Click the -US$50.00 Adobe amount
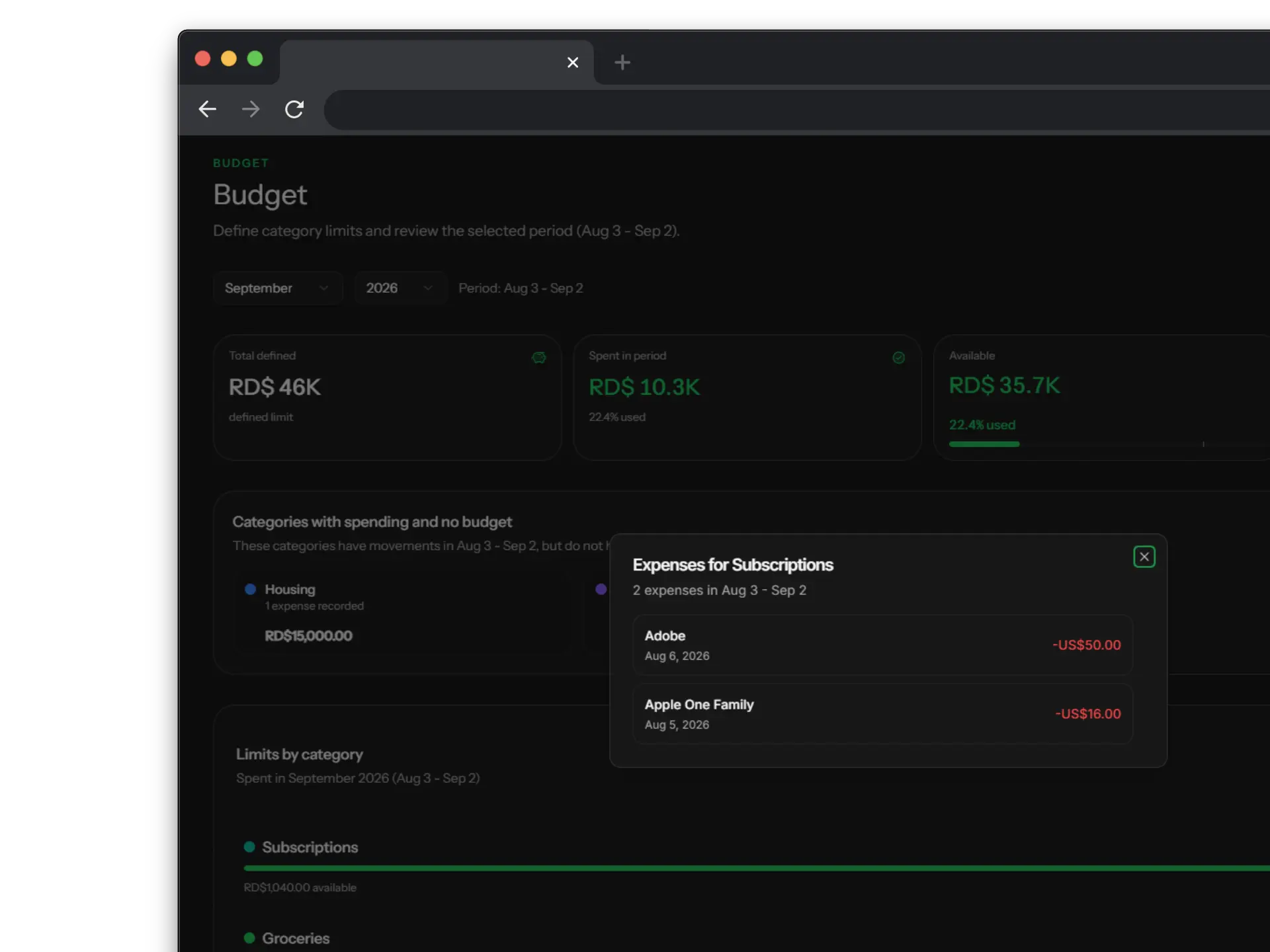 click(1087, 645)
